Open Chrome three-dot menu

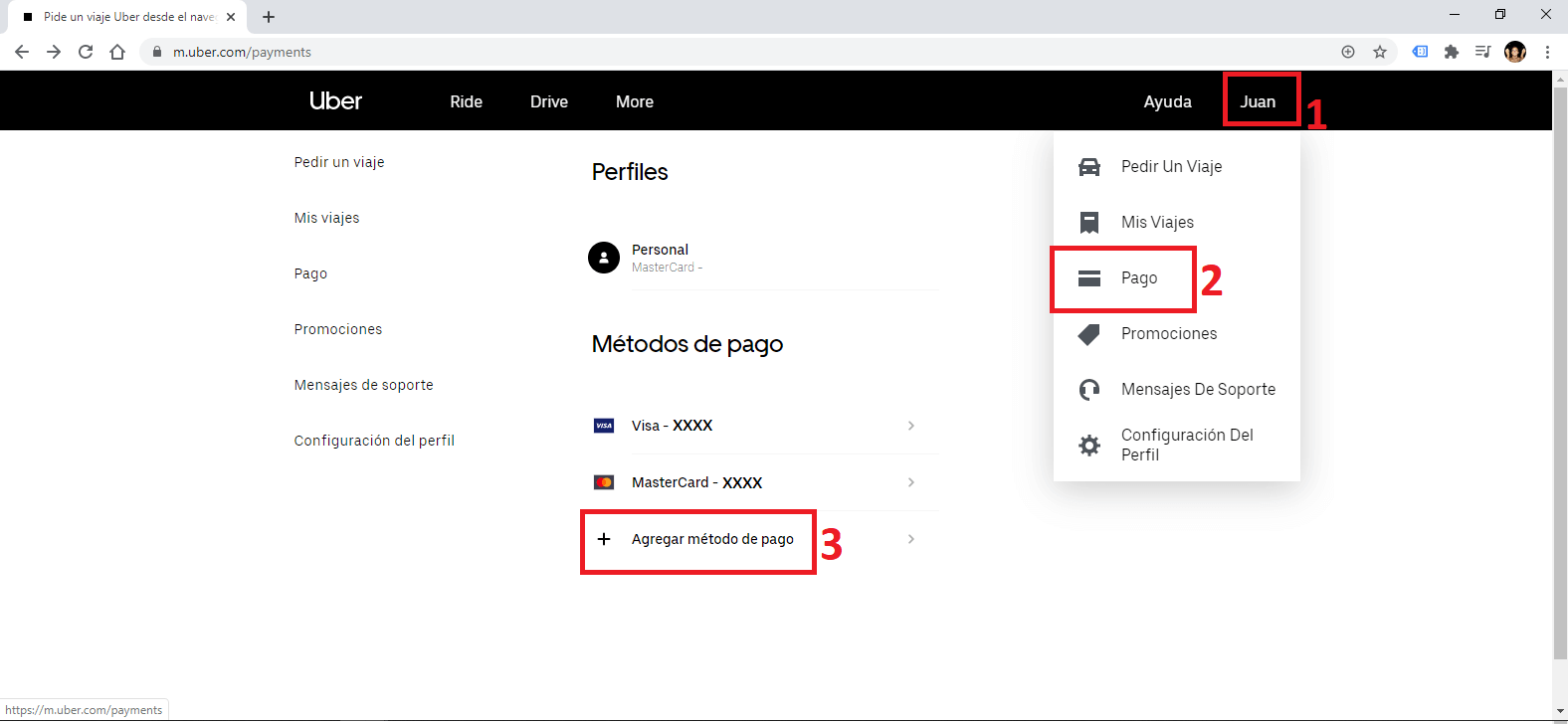pyautogui.click(x=1547, y=52)
